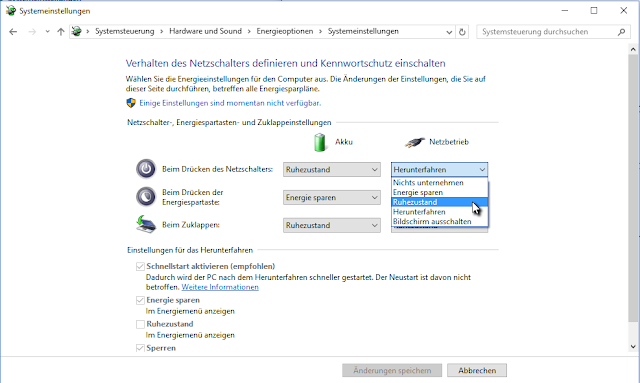640x383 pixels.
Task: Click scrollbar down arrow
Action: click(633, 347)
